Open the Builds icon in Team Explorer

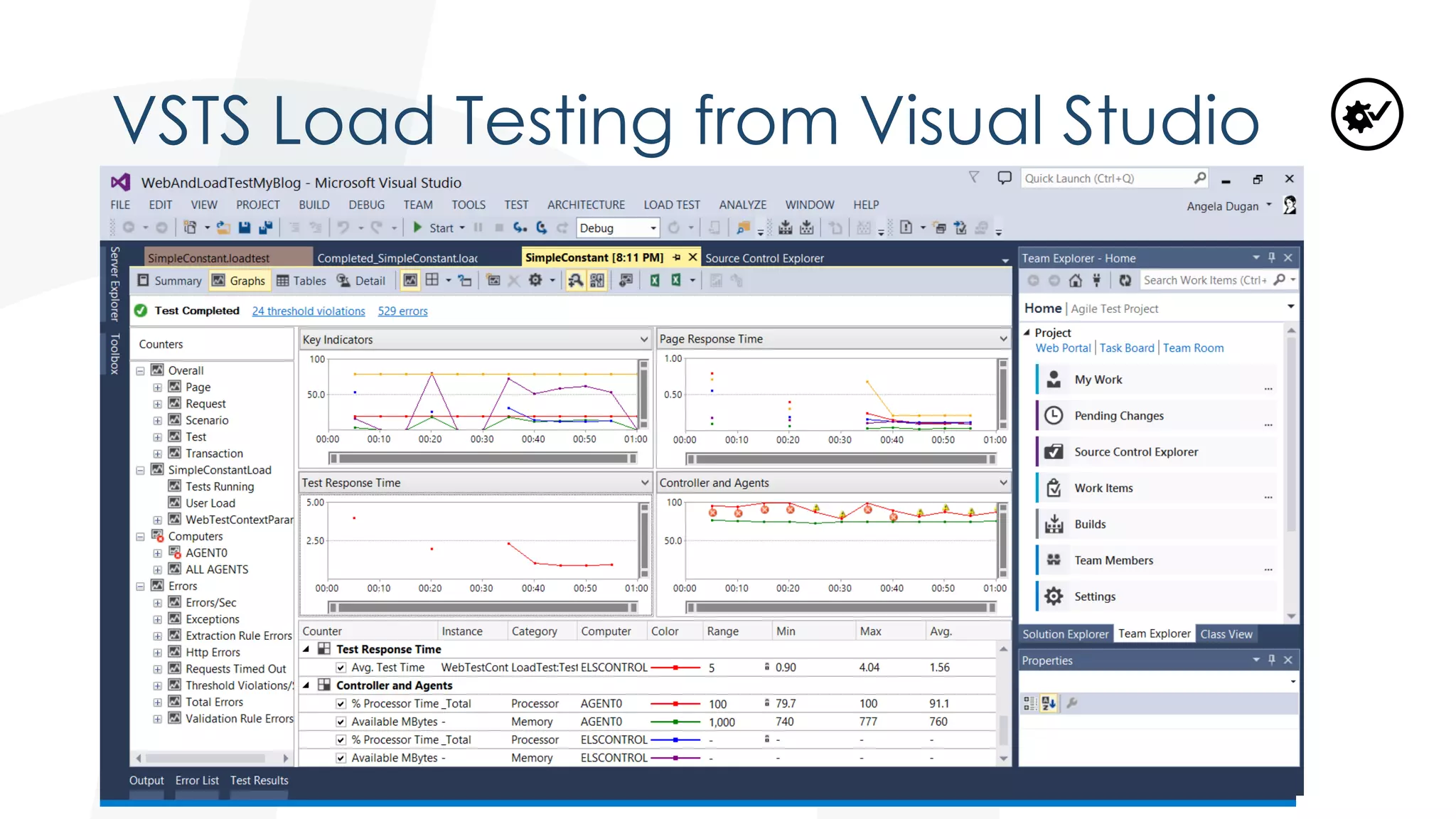[1054, 525]
